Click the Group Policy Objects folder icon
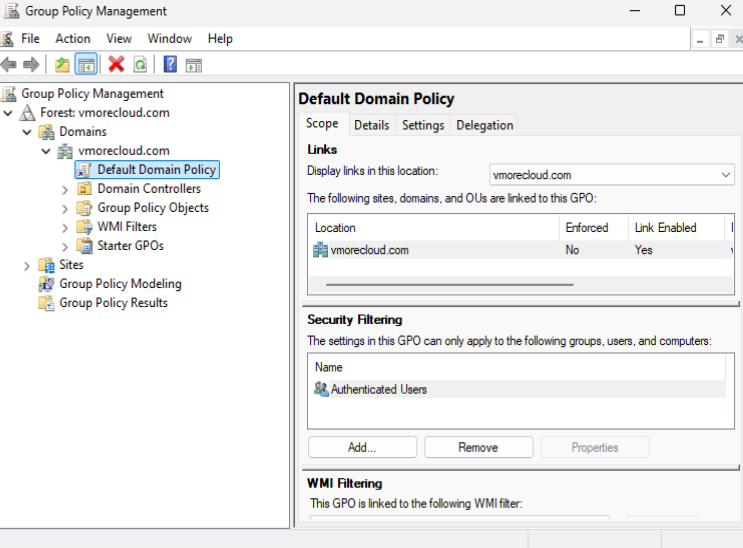 tap(84, 208)
